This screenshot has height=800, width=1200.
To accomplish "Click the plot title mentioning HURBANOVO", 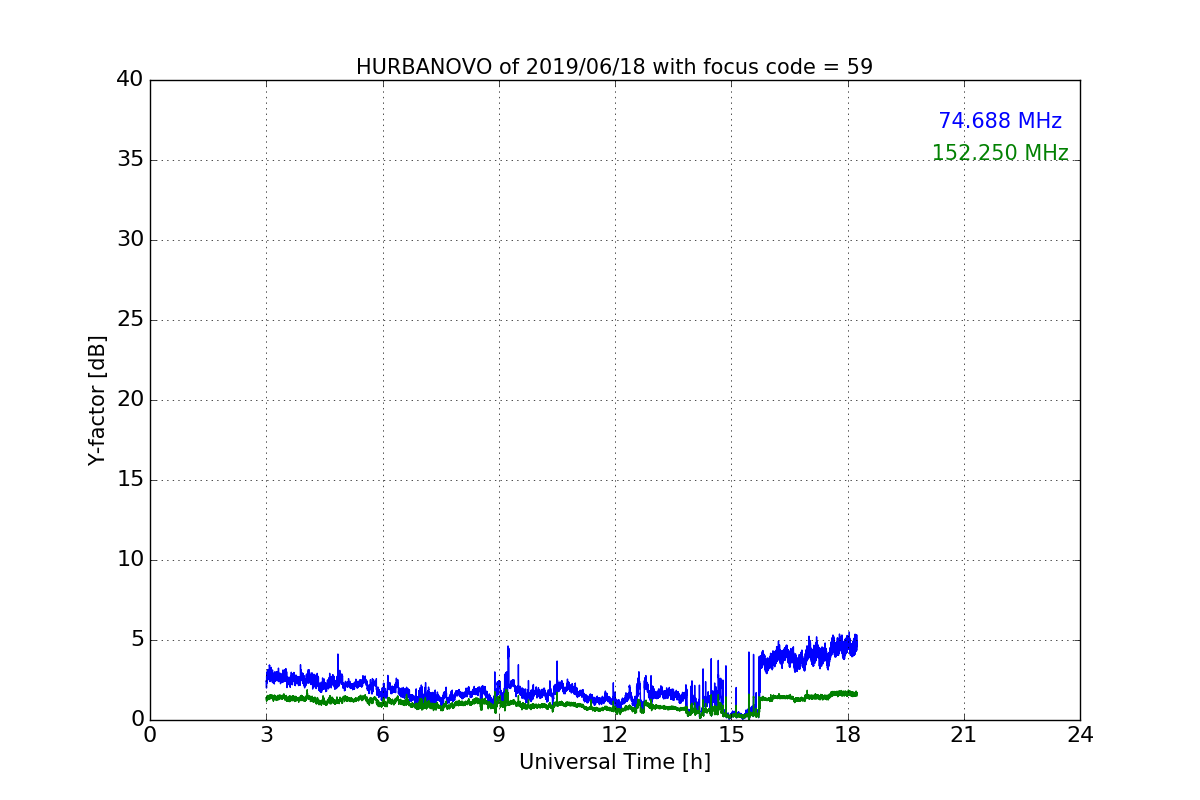I will (x=614, y=67).
